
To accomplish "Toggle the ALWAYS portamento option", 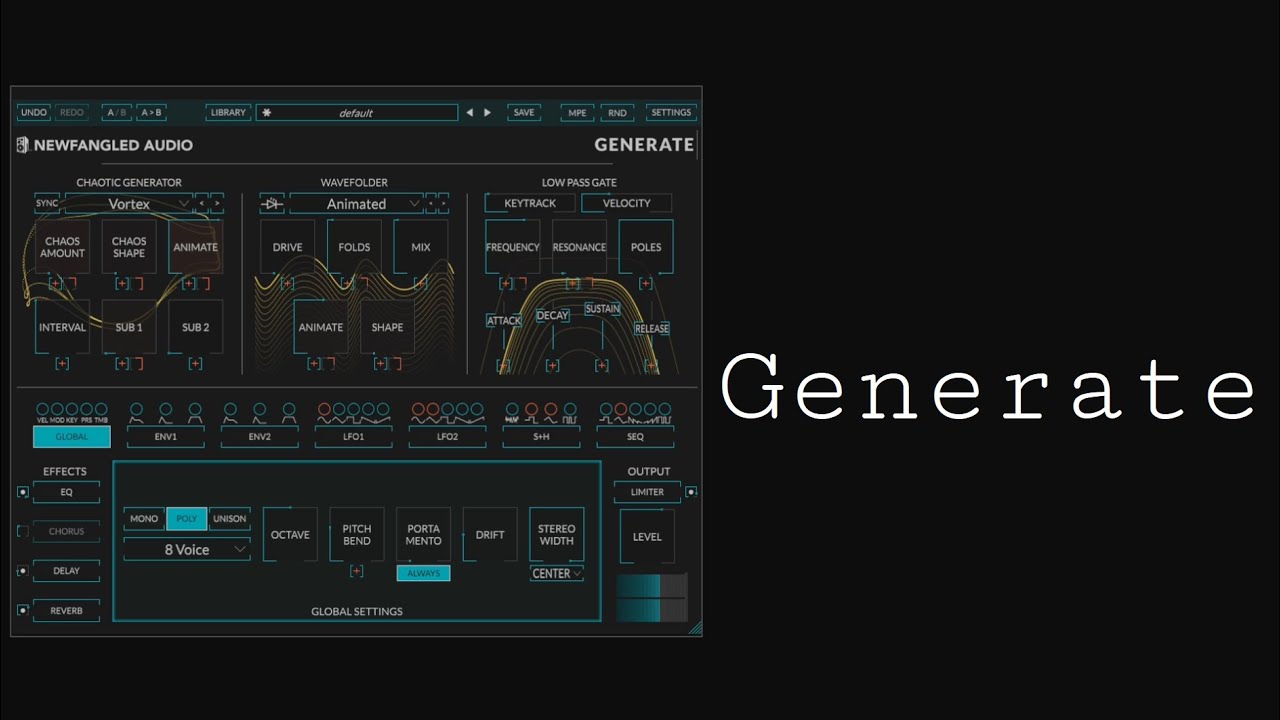I will click(x=424, y=573).
